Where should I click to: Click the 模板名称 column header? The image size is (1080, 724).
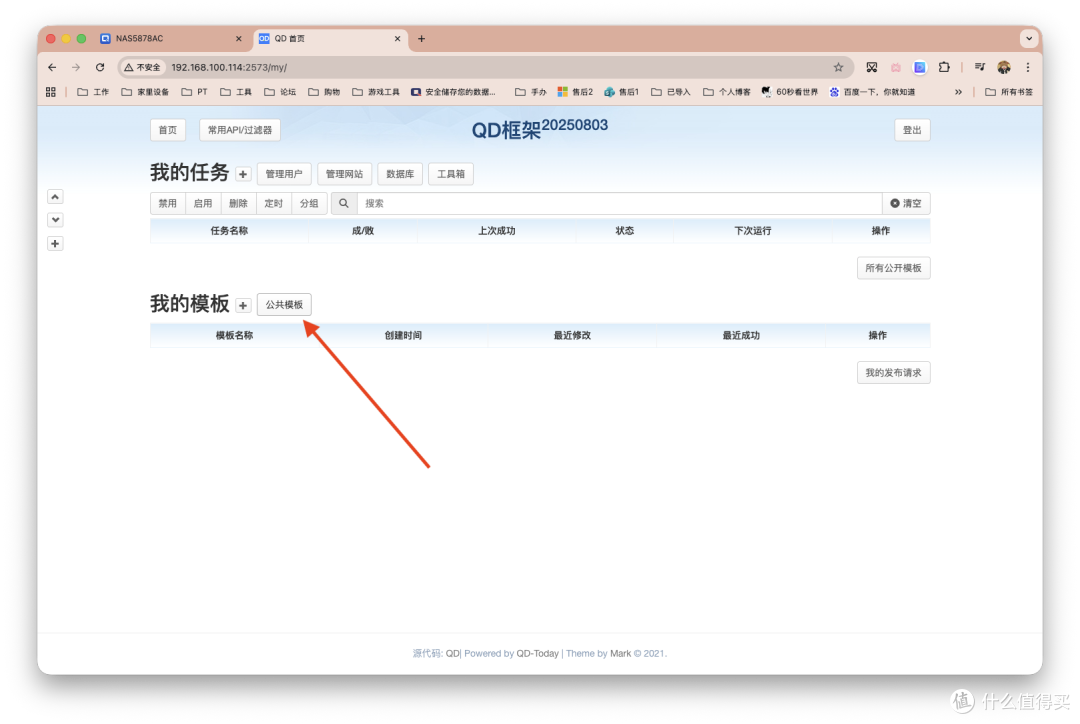(234, 335)
